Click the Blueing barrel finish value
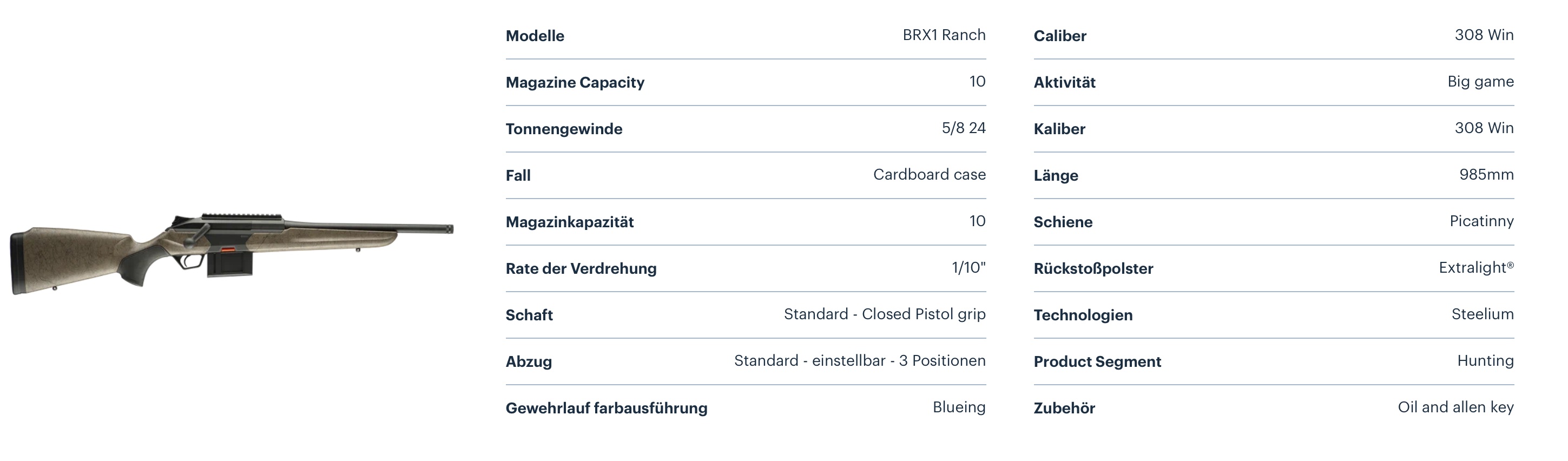The width and height of the screenshot is (1568, 461). 959,407
